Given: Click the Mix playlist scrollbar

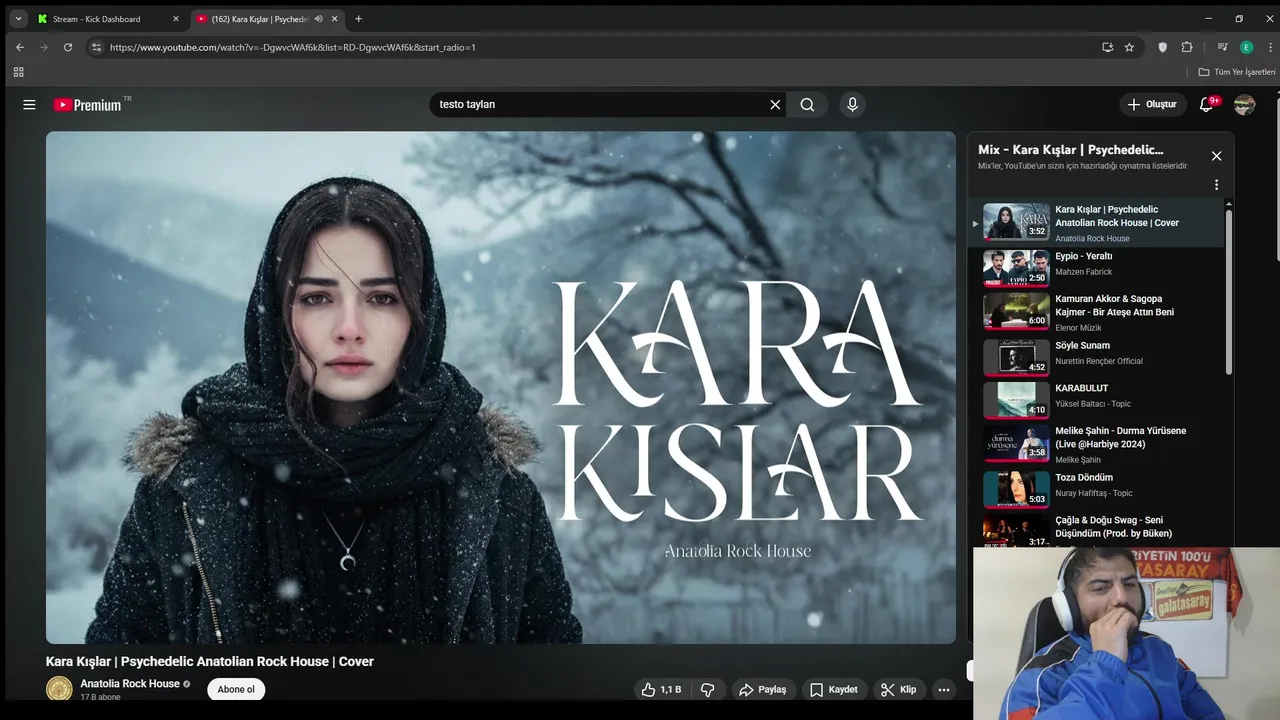Looking at the screenshot, I should (x=1229, y=290).
